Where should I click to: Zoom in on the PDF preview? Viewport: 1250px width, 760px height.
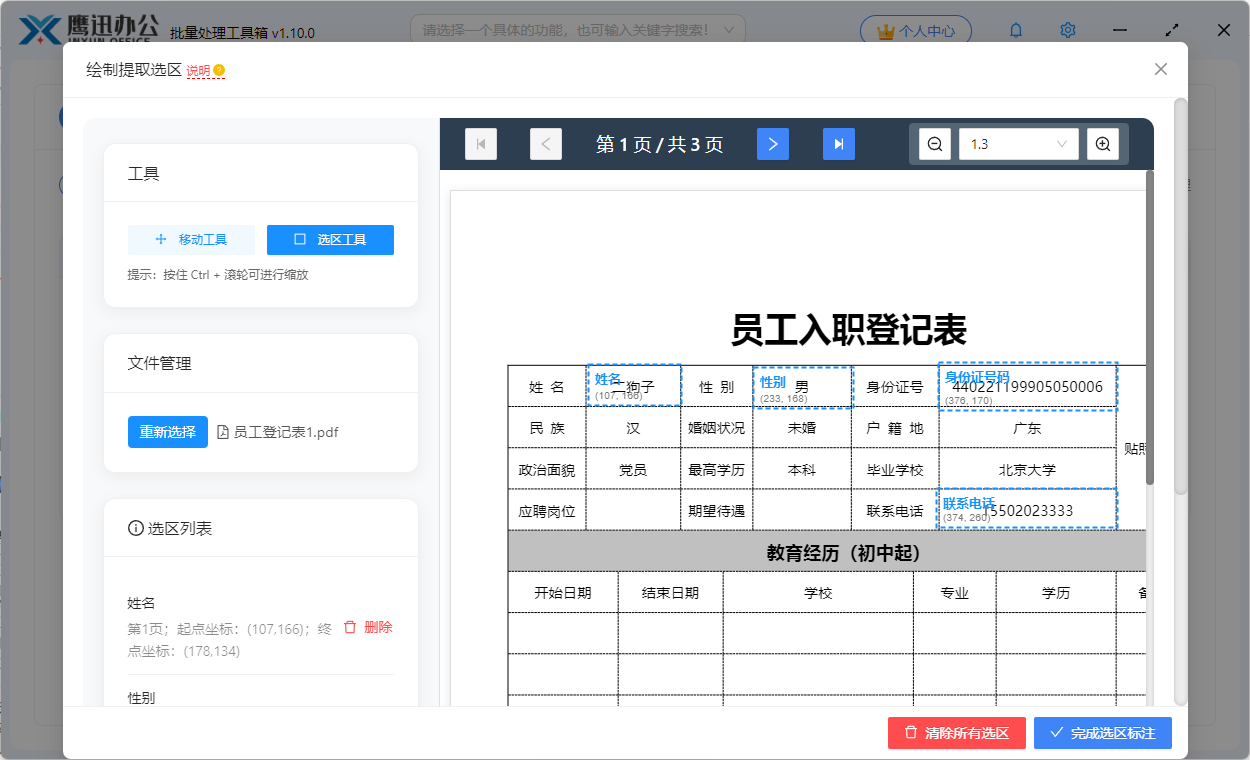(x=1103, y=144)
